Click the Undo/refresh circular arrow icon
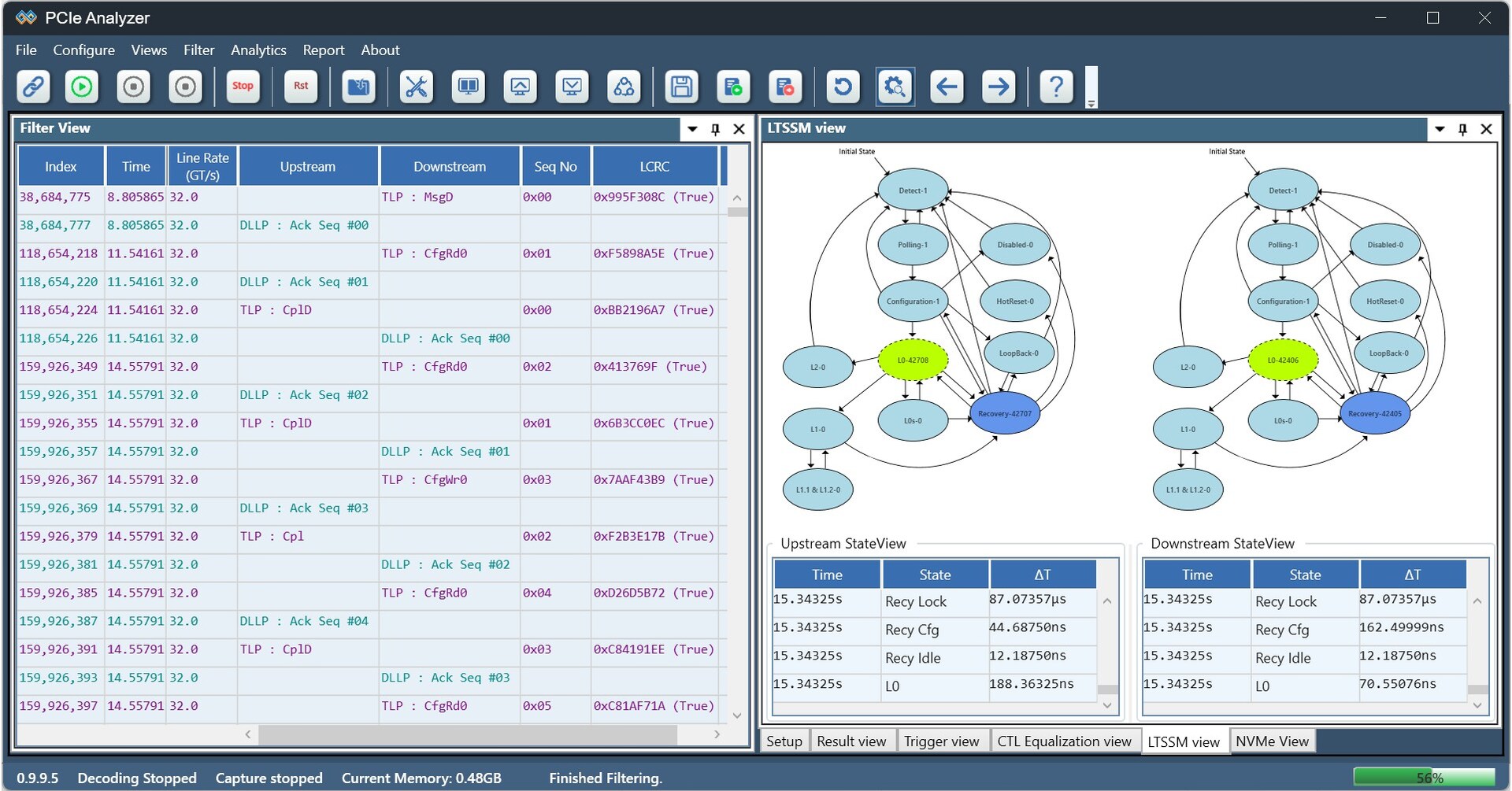The height and width of the screenshot is (791, 1512). (843, 87)
